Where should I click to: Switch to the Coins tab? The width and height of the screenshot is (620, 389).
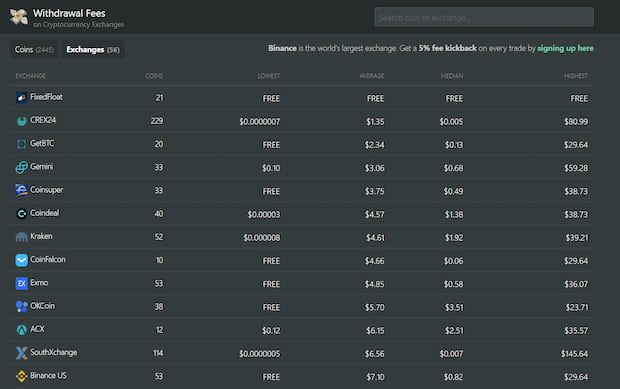coord(34,49)
